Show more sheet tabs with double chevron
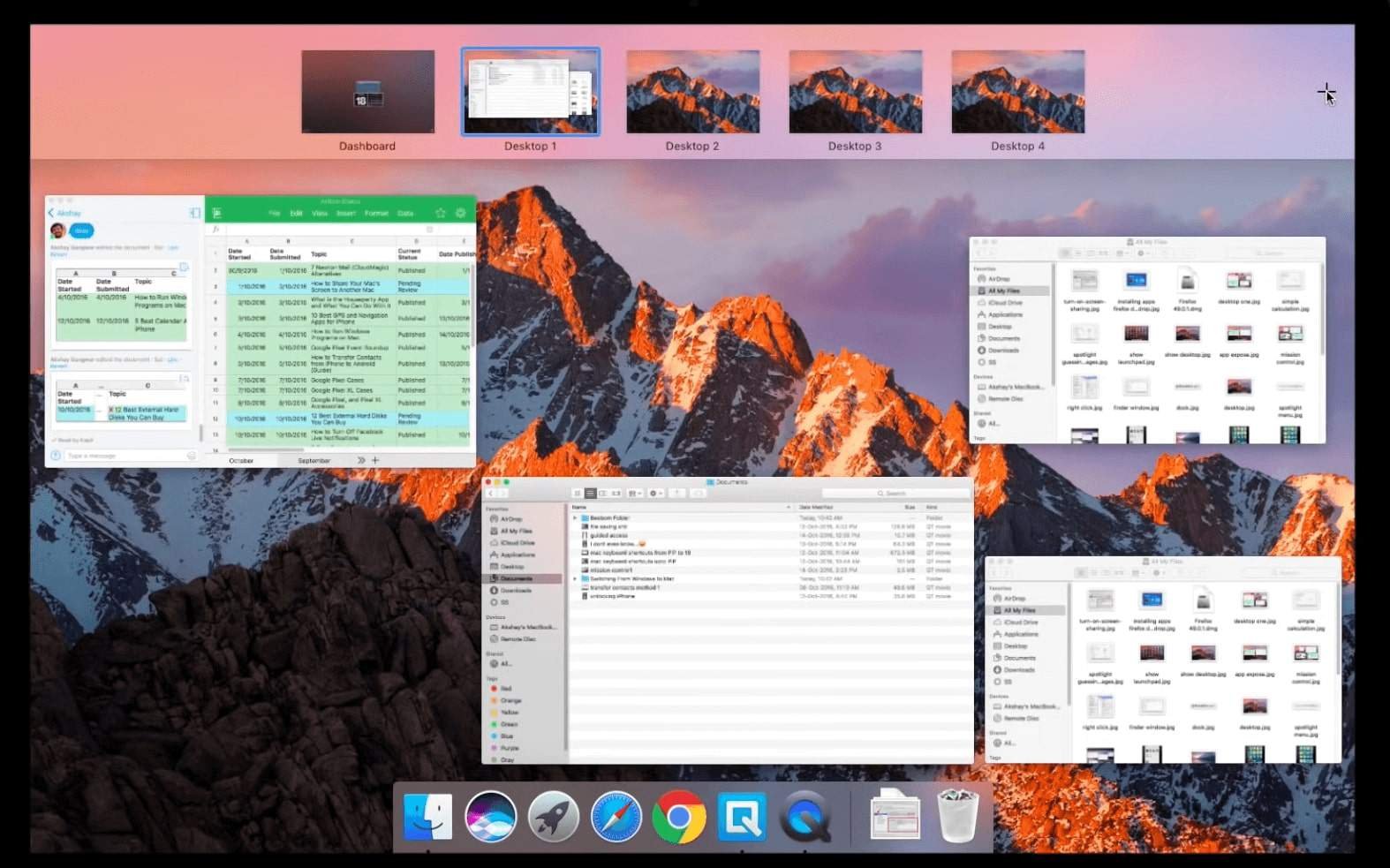Image resolution: width=1390 pixels, height=868 pixels. (361, 460)
